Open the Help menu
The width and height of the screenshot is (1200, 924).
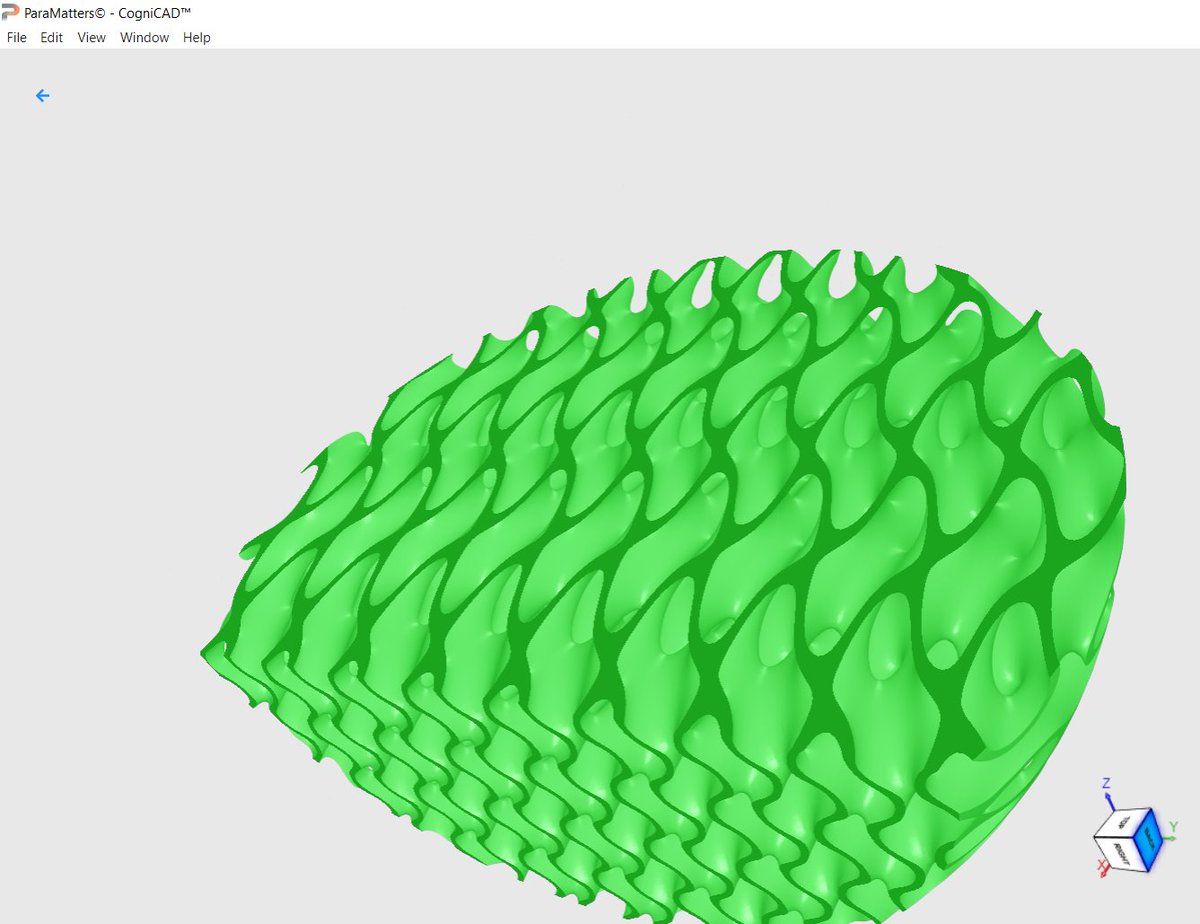[197, 37]
